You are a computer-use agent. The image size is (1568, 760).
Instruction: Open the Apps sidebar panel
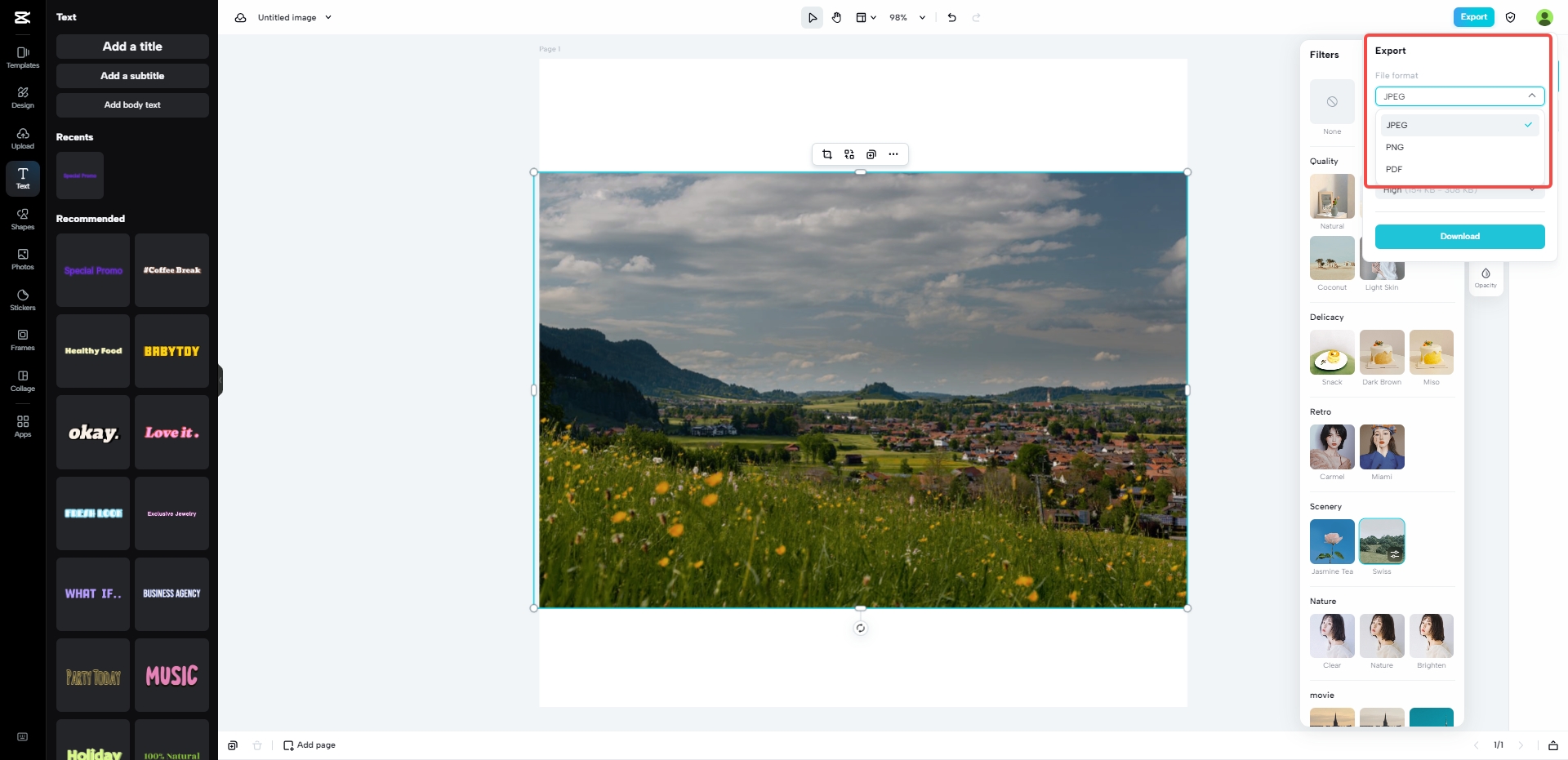tap(23, 425)
